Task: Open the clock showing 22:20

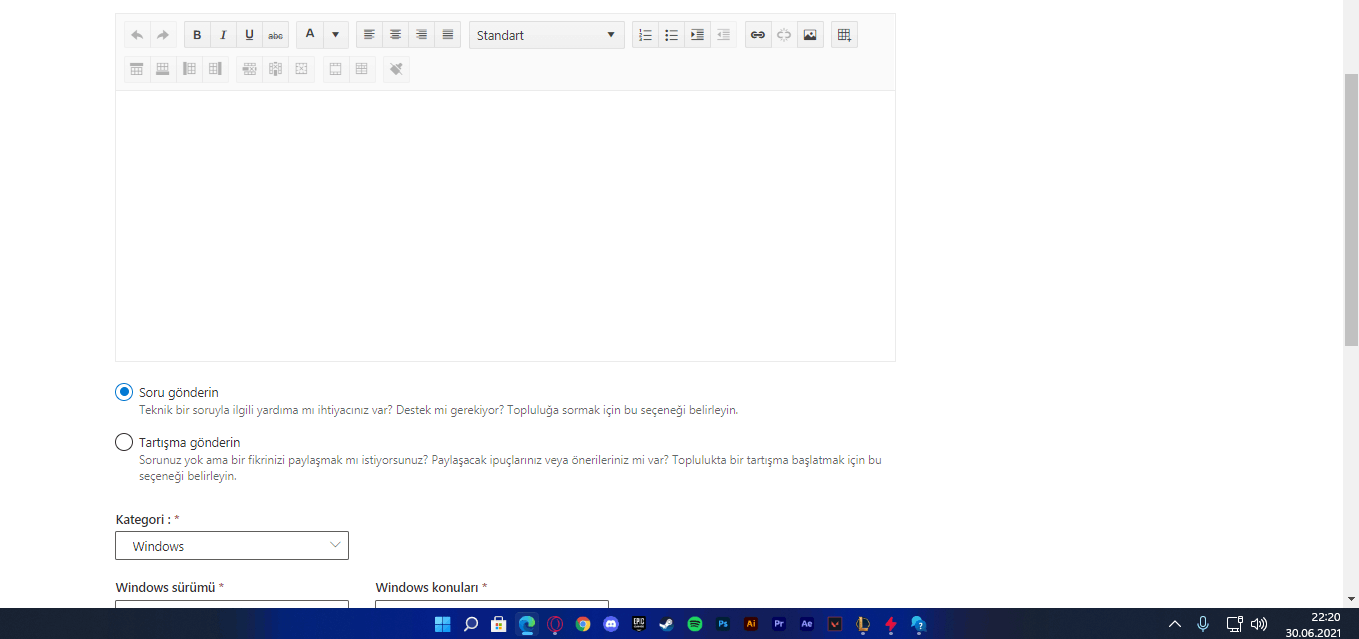Action: 1312,624
